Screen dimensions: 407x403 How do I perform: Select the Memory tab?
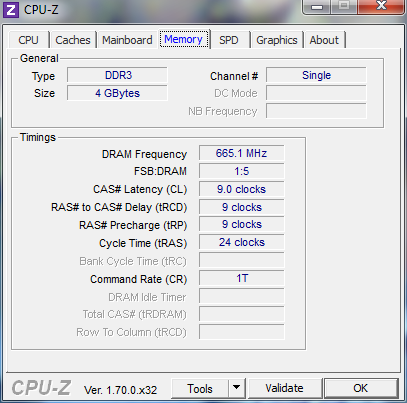click(x=183, y=39)
